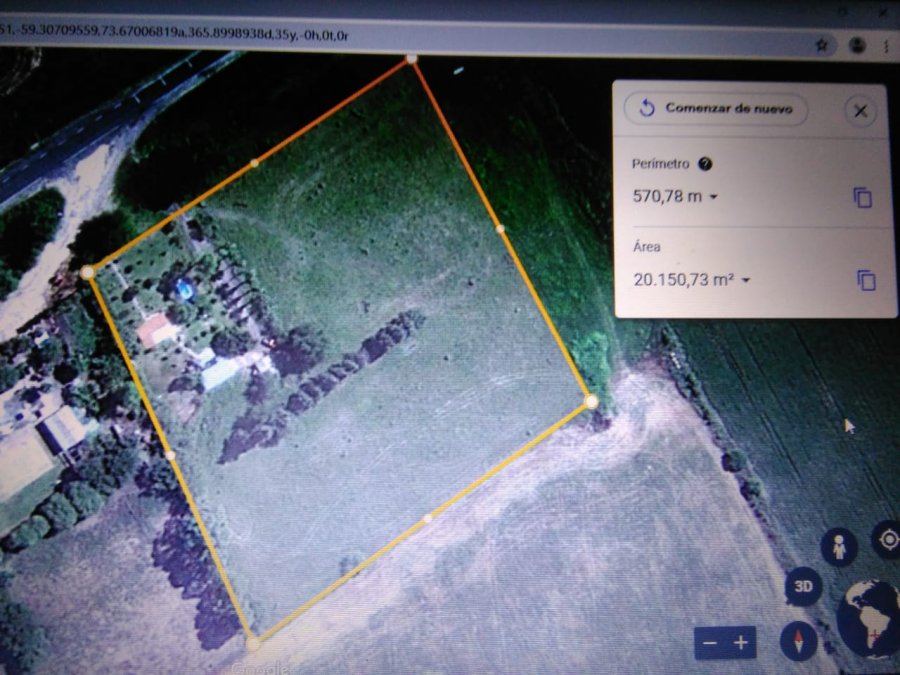Bookmark page with star icon
The image size is (900, 675).
pos(821,45)
